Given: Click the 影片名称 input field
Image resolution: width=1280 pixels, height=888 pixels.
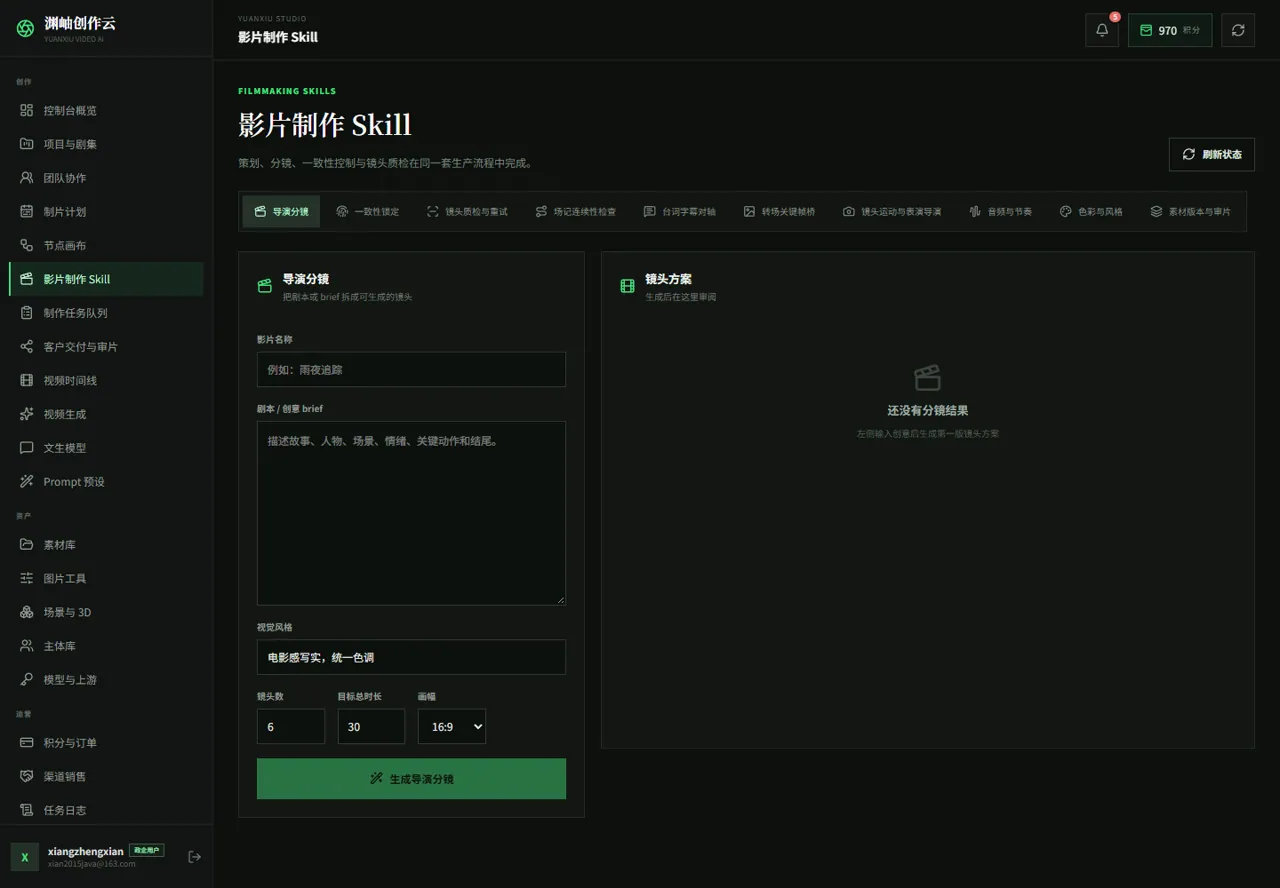Looking at the screenshot, I should (x=411, y=369).
